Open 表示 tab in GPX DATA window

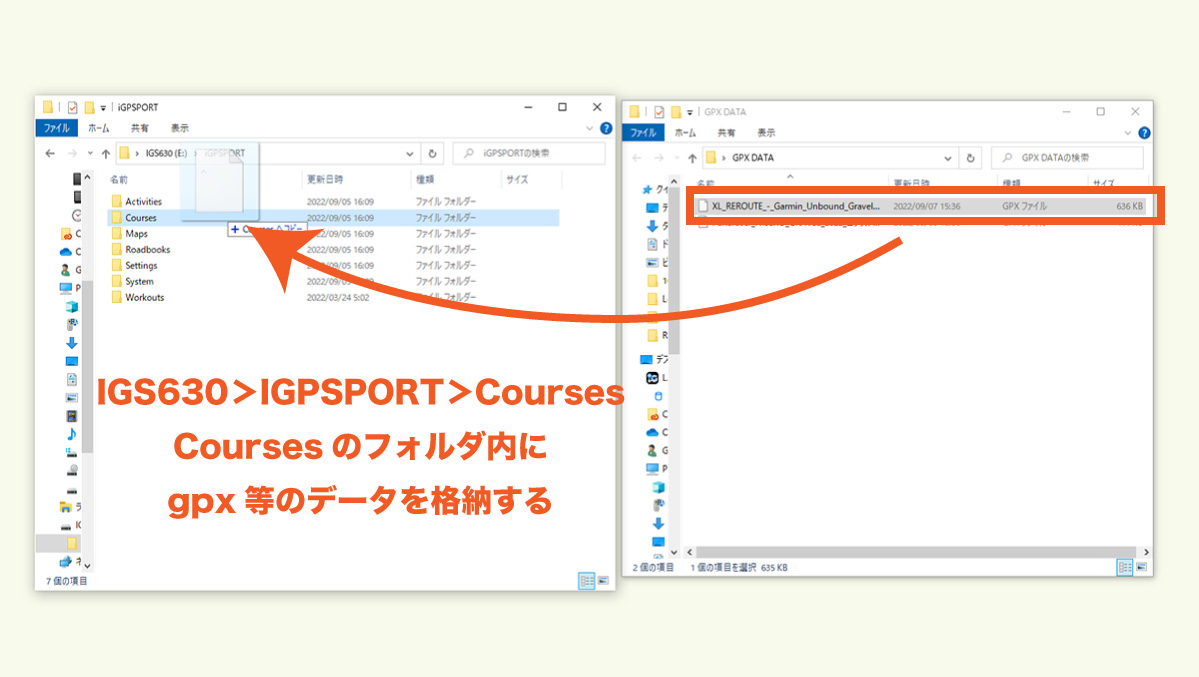[x=766, y=132]
